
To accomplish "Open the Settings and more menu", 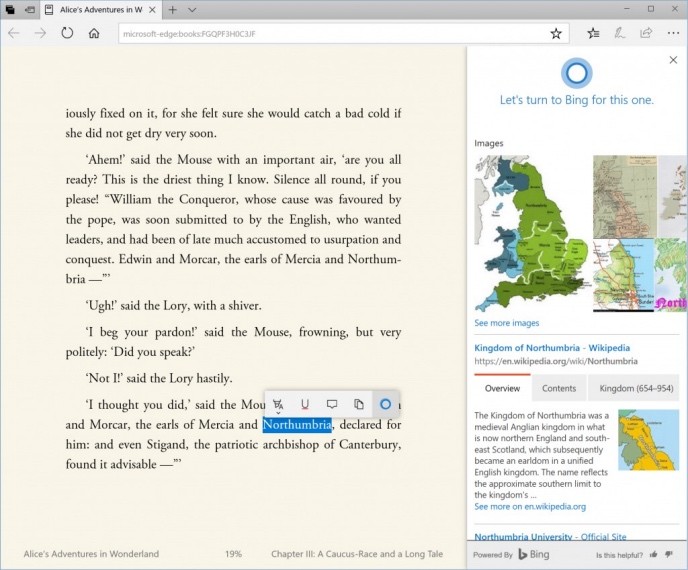I will [x=672, y=33].
